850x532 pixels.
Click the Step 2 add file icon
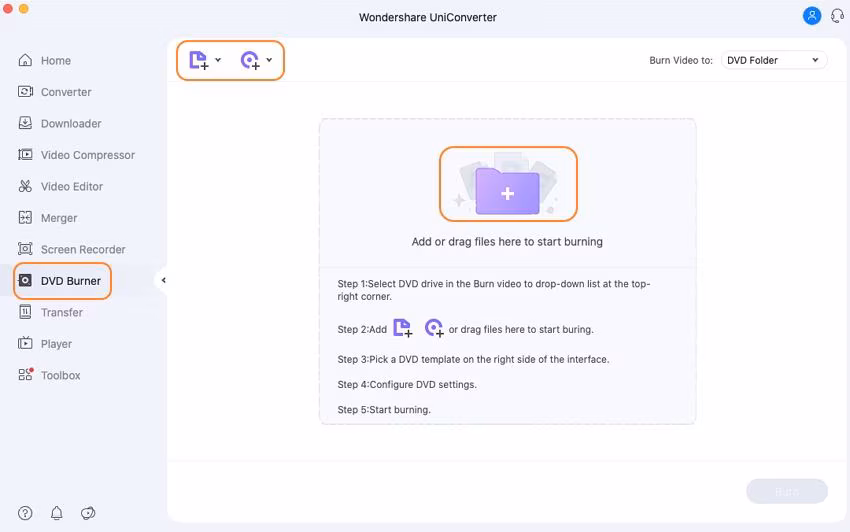point(403,328)
